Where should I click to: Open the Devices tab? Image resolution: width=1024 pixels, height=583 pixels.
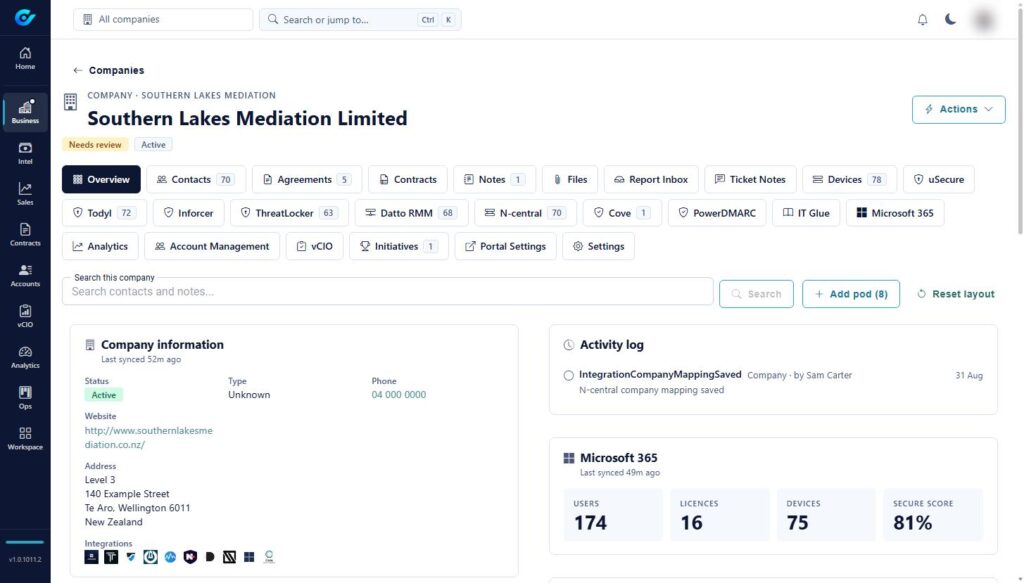pyautogui.click(x=850, y=180)
